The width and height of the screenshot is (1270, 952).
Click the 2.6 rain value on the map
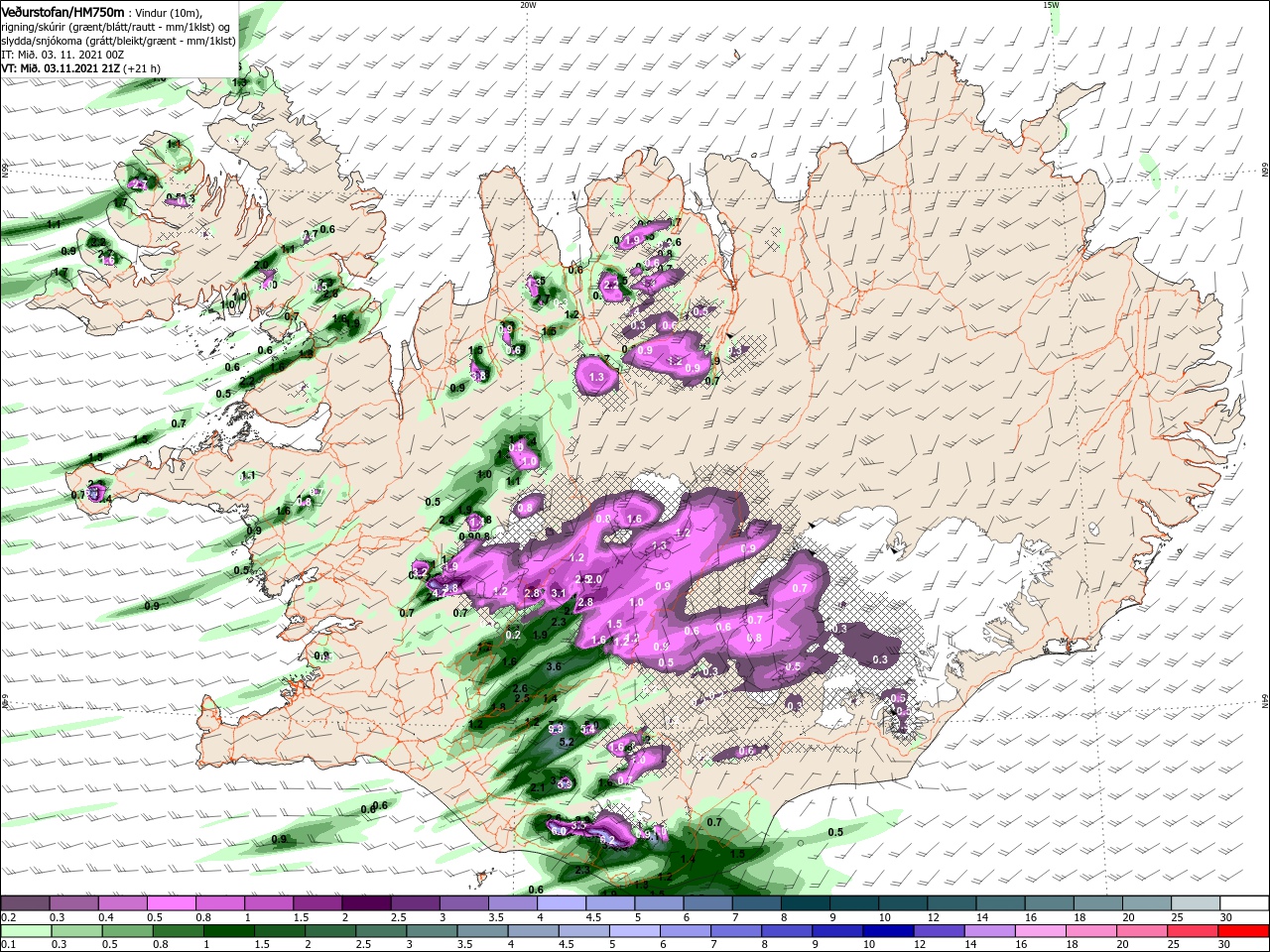click(520, 688)
